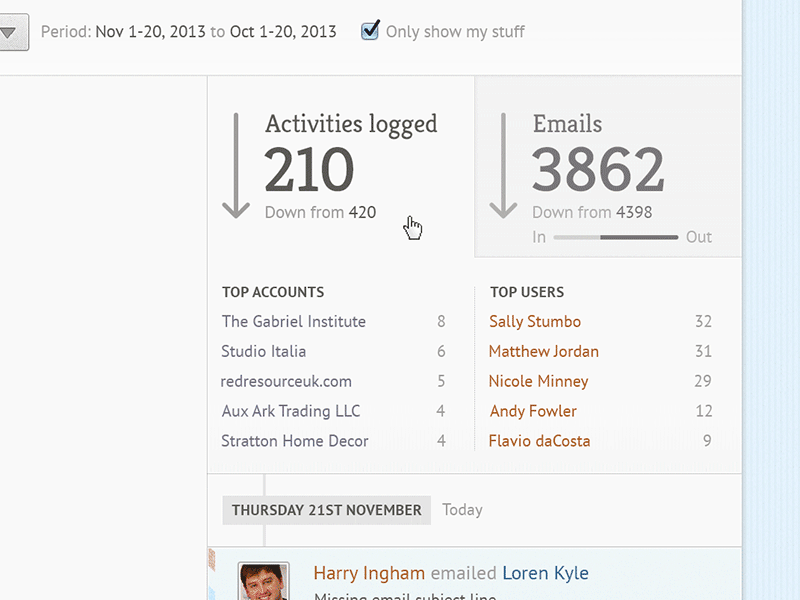Click the TOP ACCOUNTS heading

[x=273, y=292]
